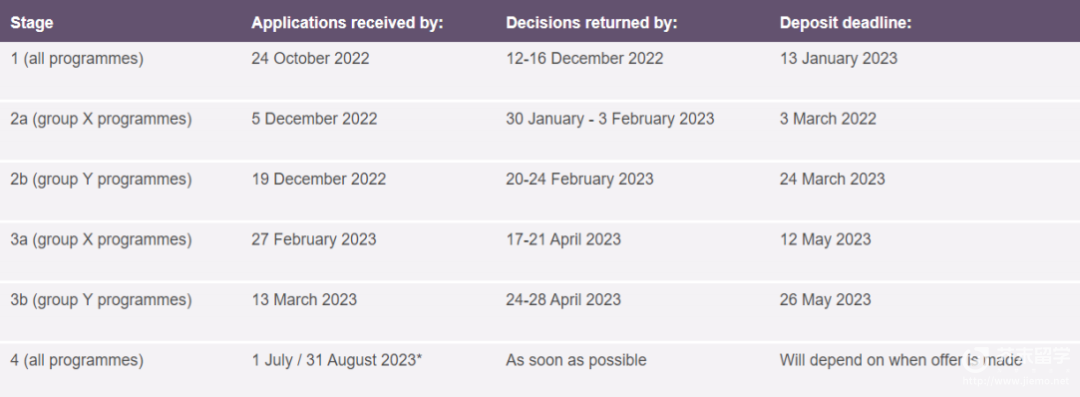This screenshot has height=397, width=1080.
Task: Click the '3a (group X programmes)' row label
Action: tap(101, 240)
